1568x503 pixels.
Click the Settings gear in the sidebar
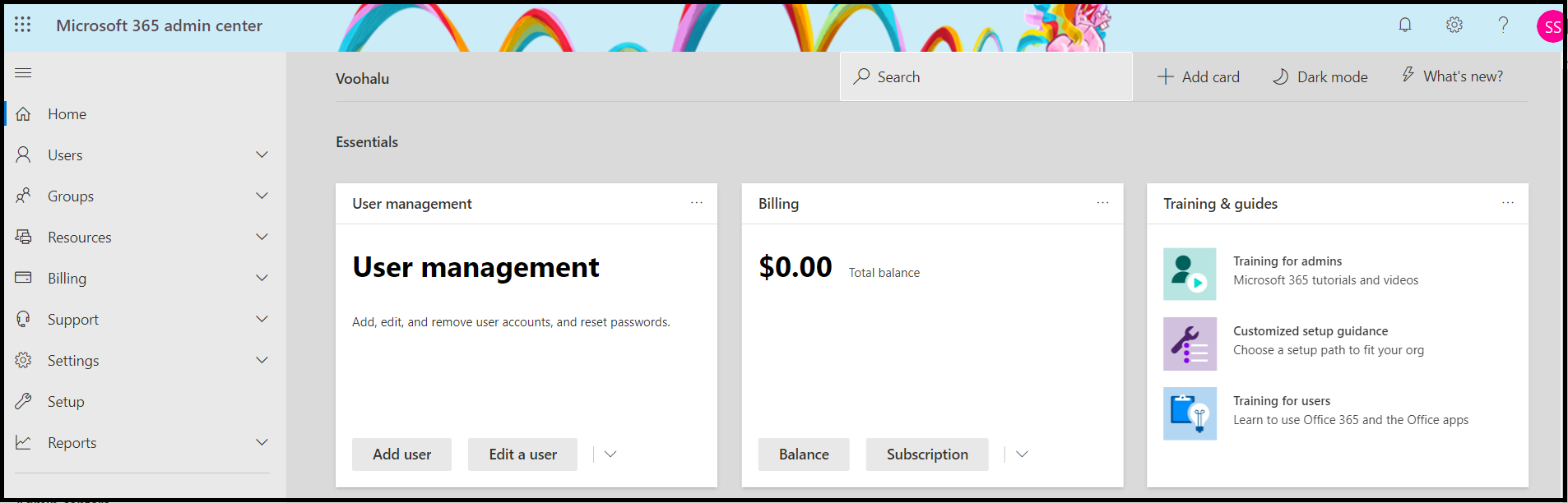(x=23, y=360)
